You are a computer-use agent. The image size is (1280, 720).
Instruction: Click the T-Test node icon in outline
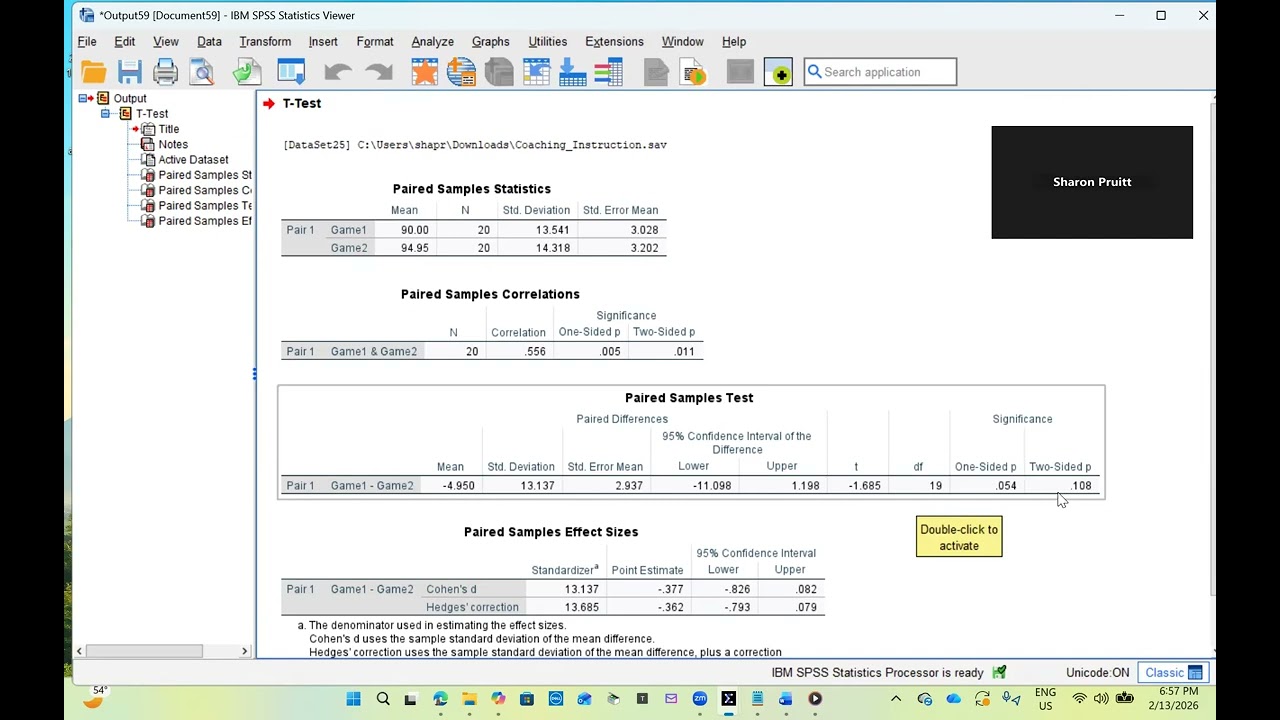point(125,114)
